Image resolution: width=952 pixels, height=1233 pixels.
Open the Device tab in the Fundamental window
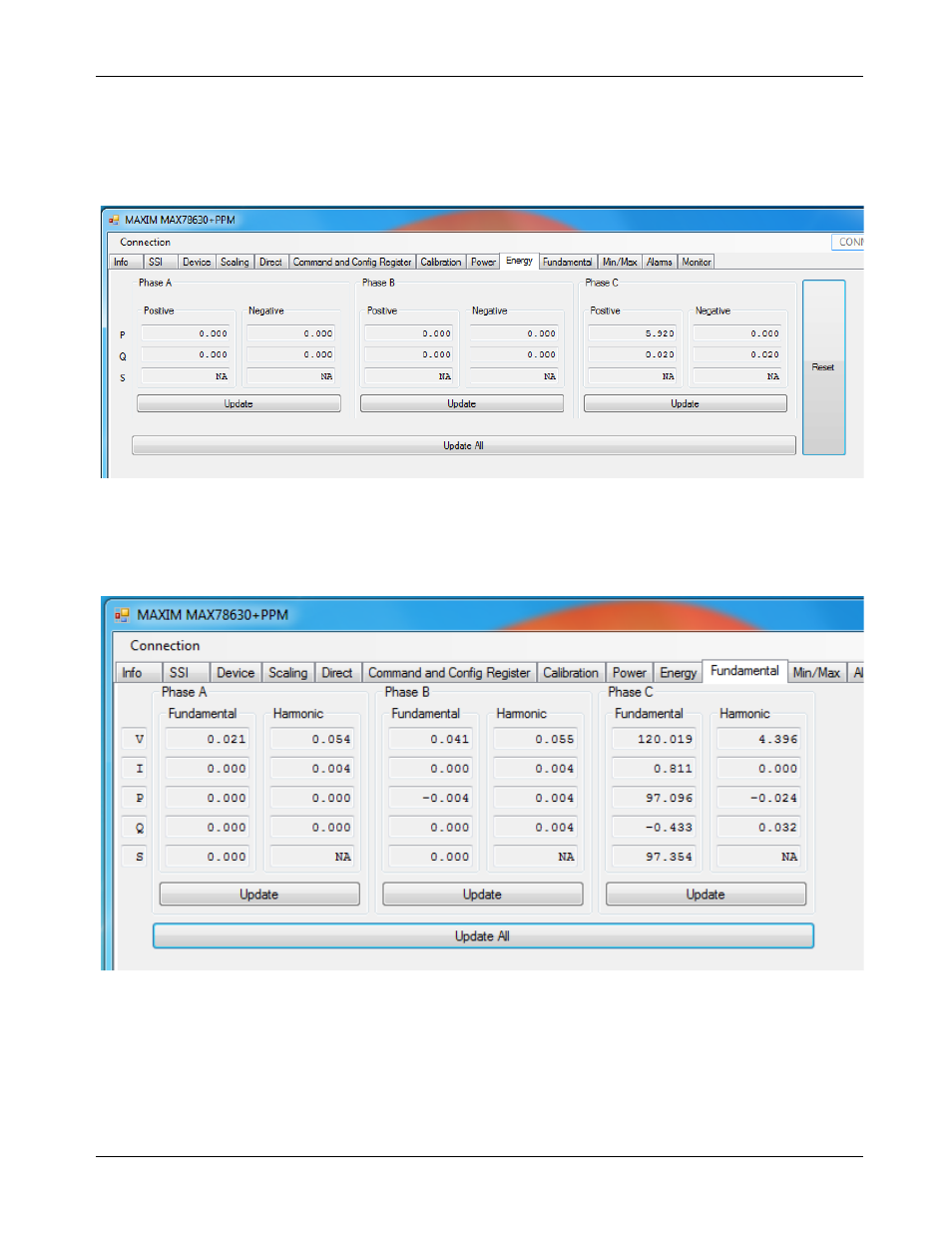[x=236, y=673]
